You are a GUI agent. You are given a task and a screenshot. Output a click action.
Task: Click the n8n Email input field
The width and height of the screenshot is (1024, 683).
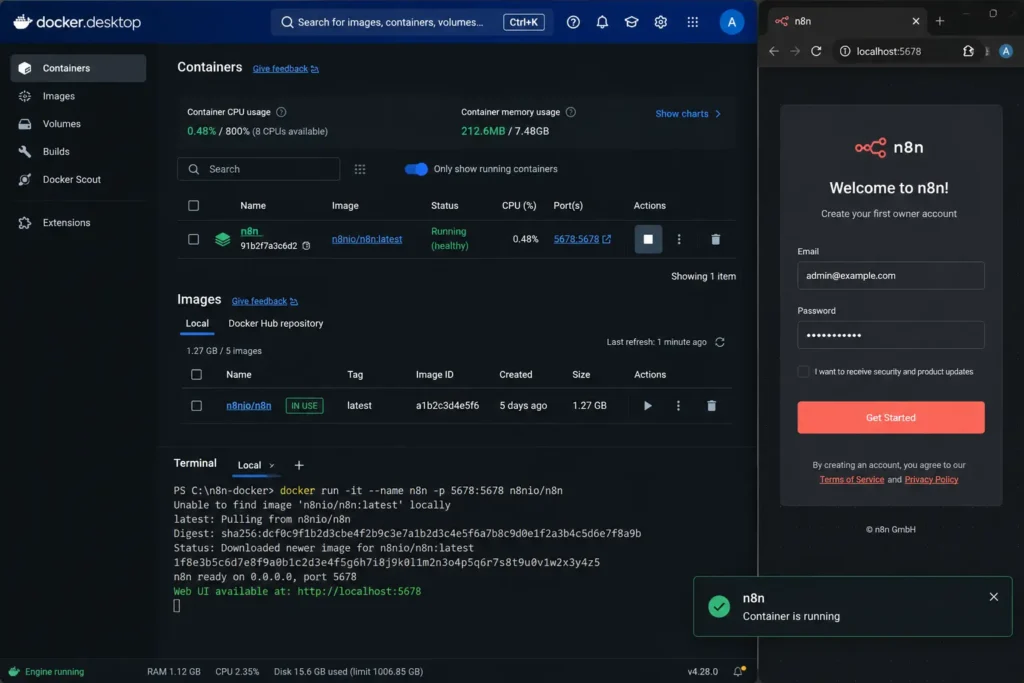[x=890, y=276]
